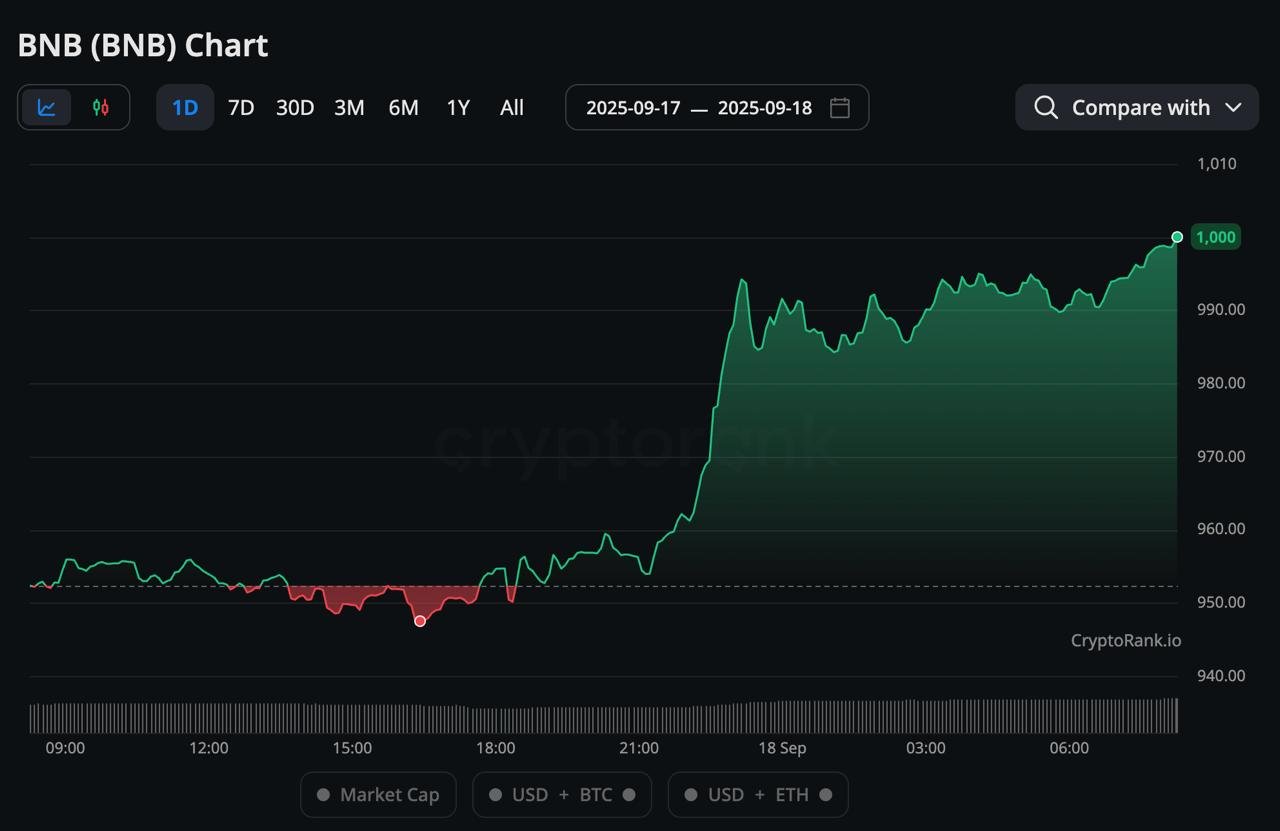1280x831 pixels.
Task: Open the Compare with dropdown
Action: pos(1137,107)
